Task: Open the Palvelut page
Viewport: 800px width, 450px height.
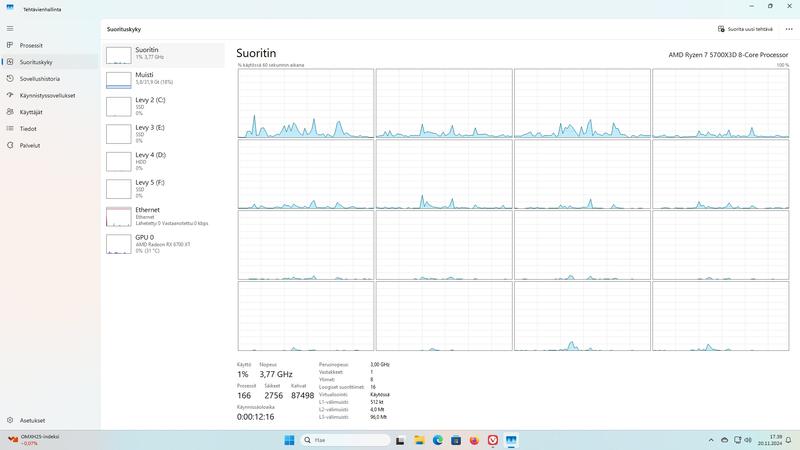Action: pos(30,145)
